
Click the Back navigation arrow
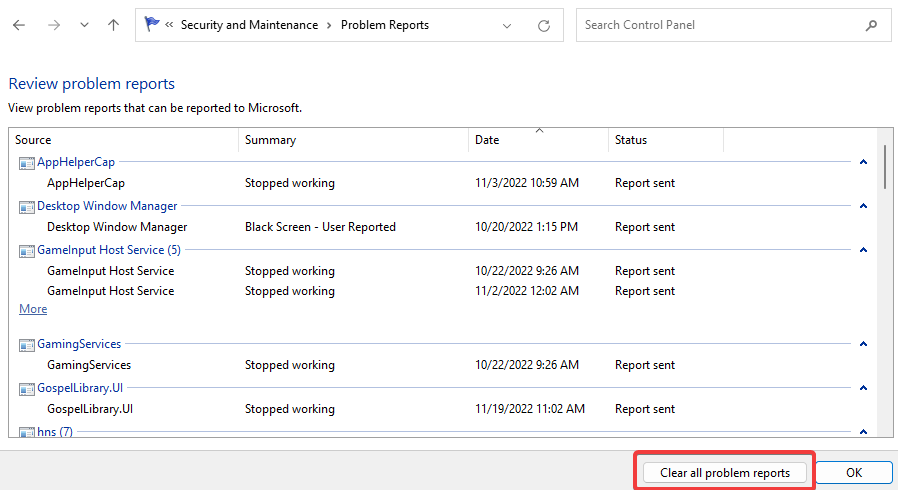point(19,25)
